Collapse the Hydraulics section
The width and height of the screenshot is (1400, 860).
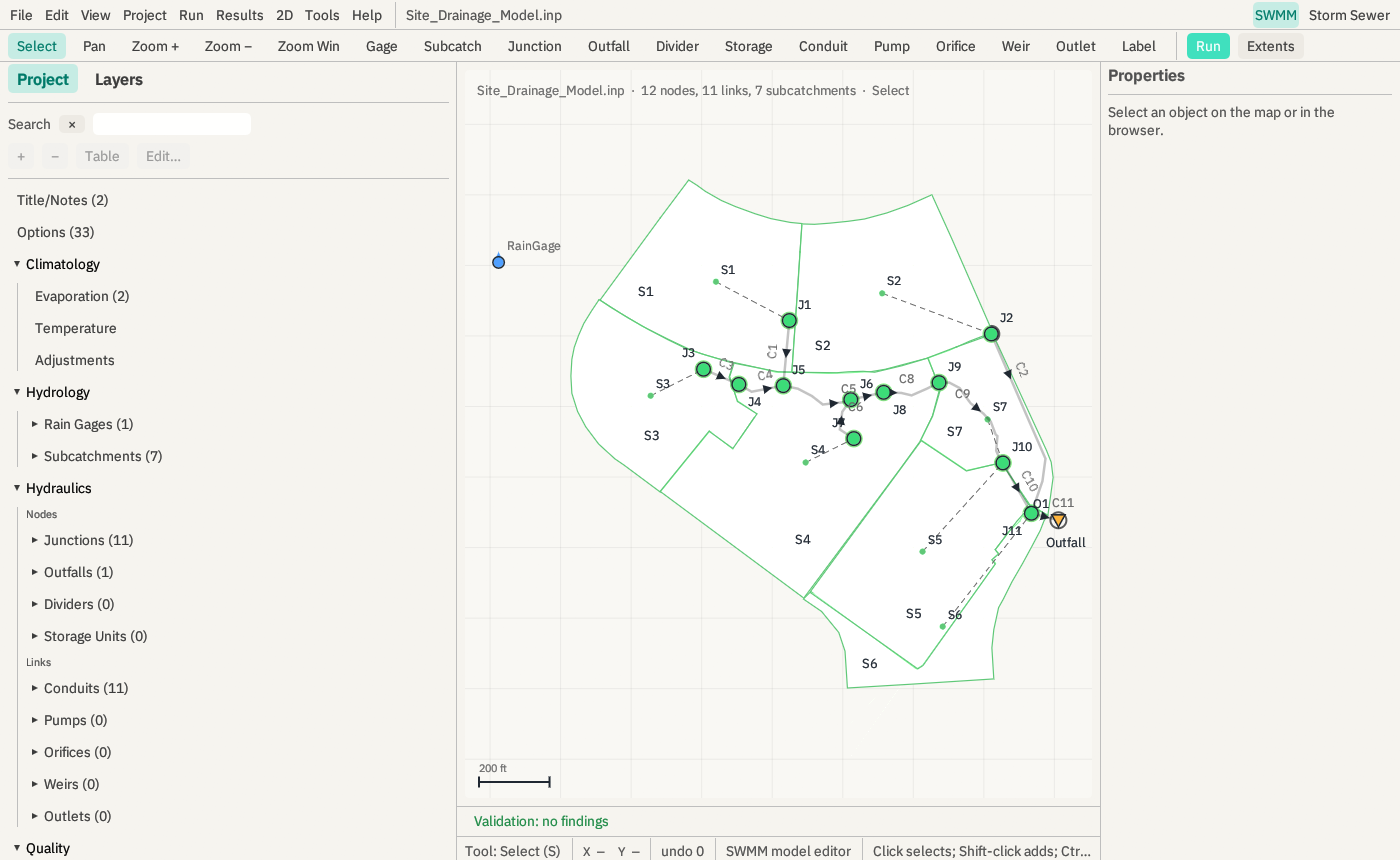pyautogui.click(x=17, y=488)
